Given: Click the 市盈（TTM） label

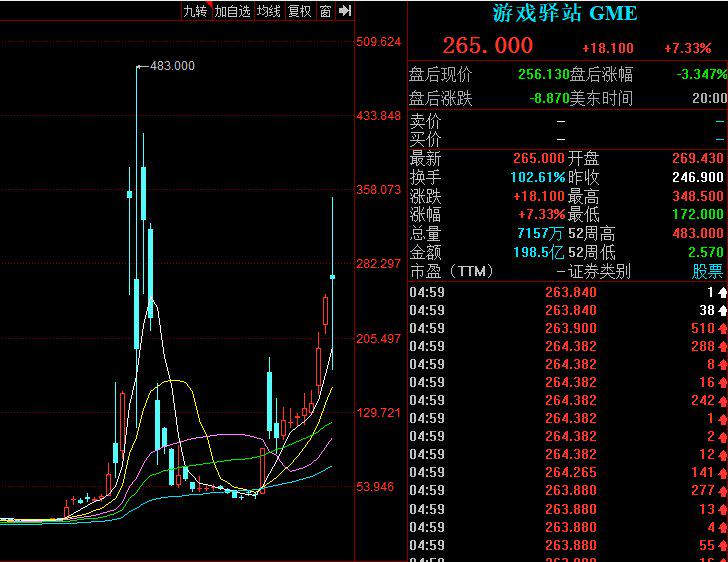Looking at the screenshot, I should [x=451, y=271].
